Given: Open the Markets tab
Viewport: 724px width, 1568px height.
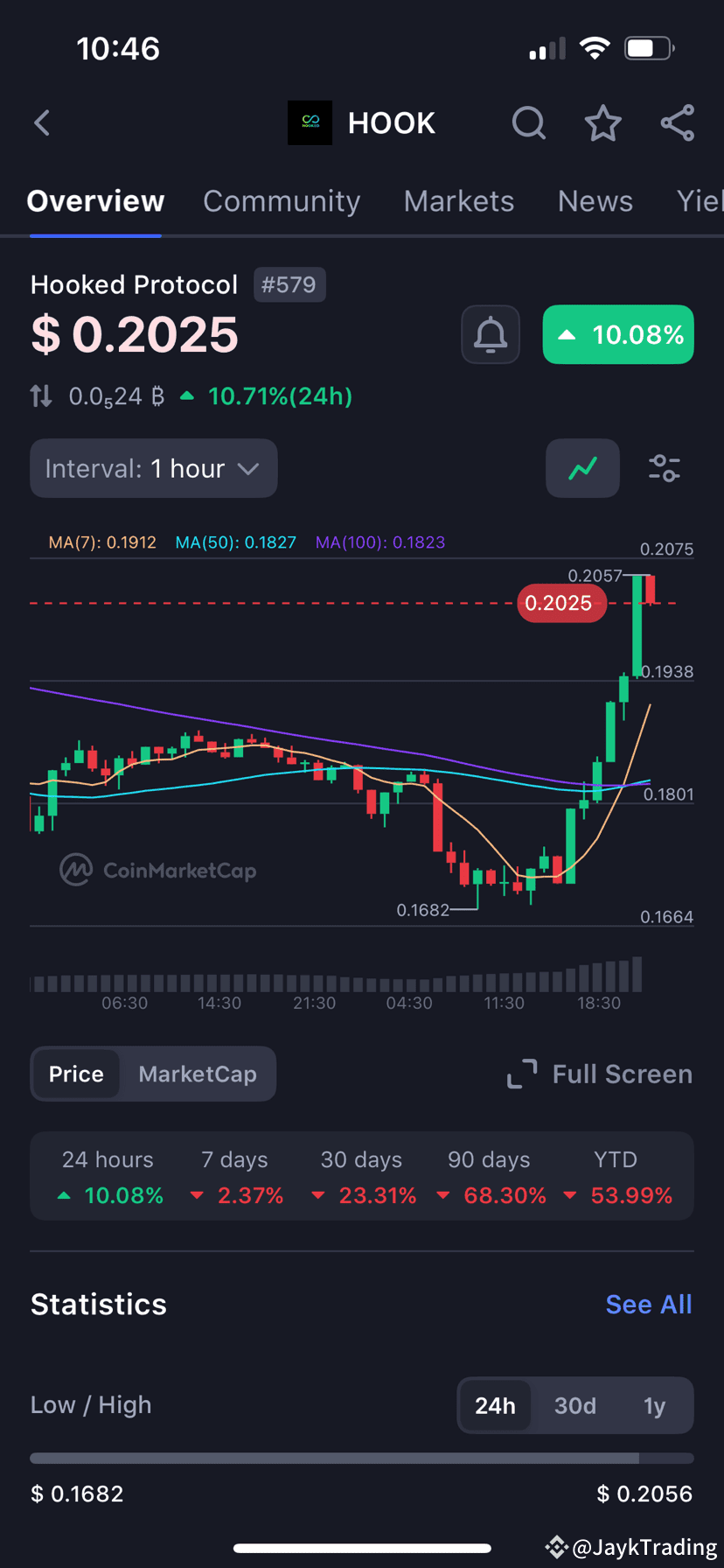Looking at the screenshot, I should click(x=458, y=200).
